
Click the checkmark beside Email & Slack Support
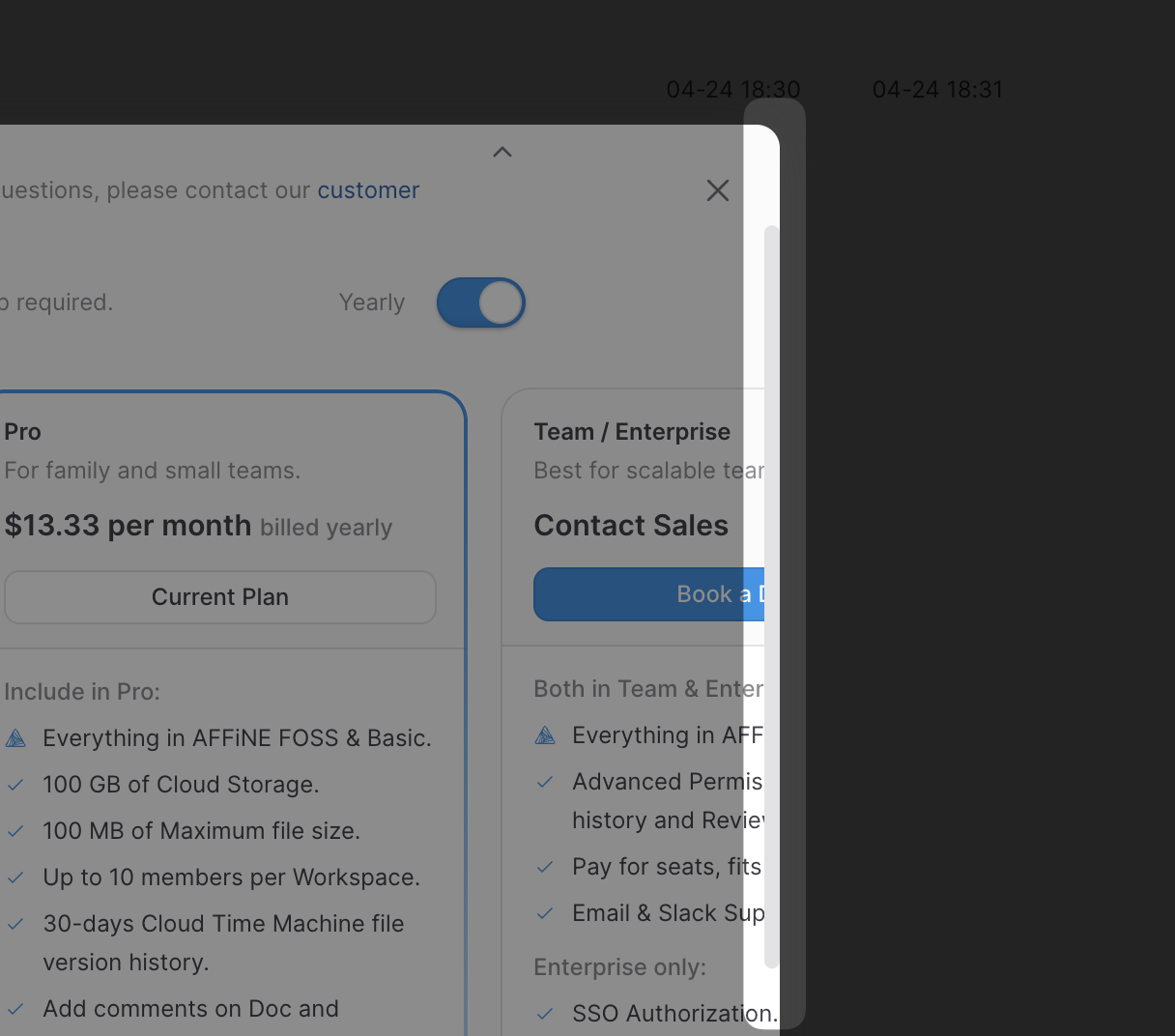(545, 913)
